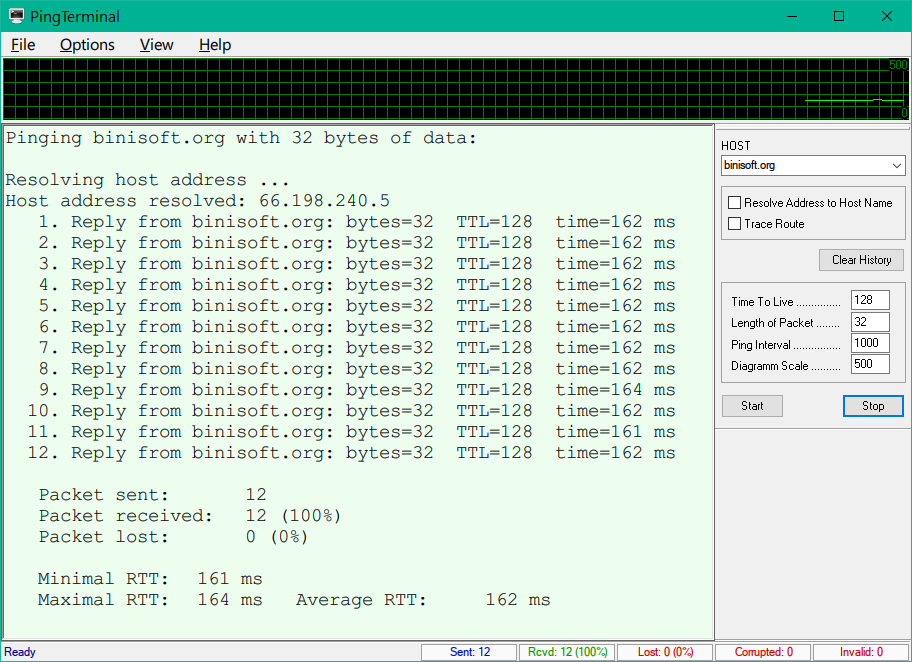
Task: Open the View menu
Action: 156,45
